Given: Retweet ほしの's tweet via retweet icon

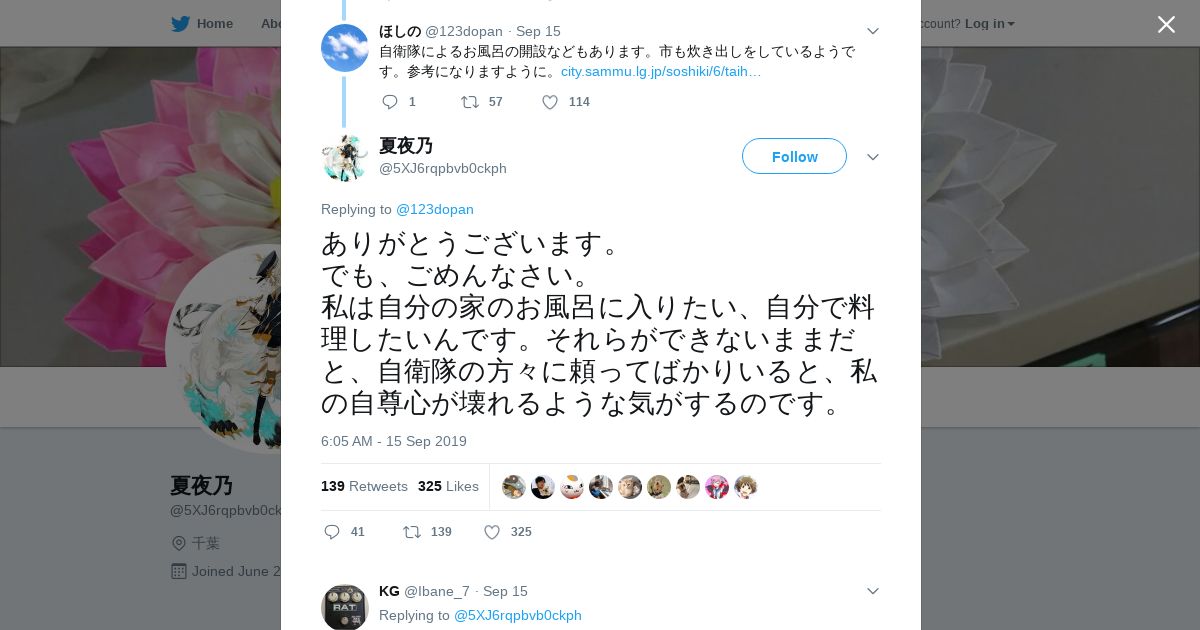Looking at the screenshot, I should click(x=469, y=102).
